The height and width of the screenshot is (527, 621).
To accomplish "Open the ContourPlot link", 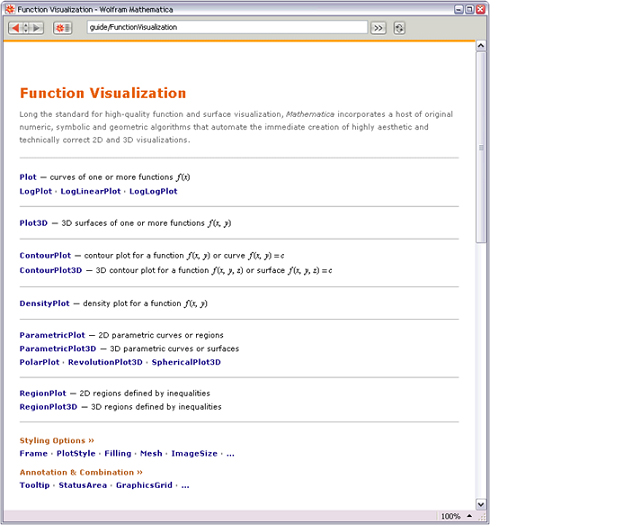I will pyautogui.click(x=45, y=255).
